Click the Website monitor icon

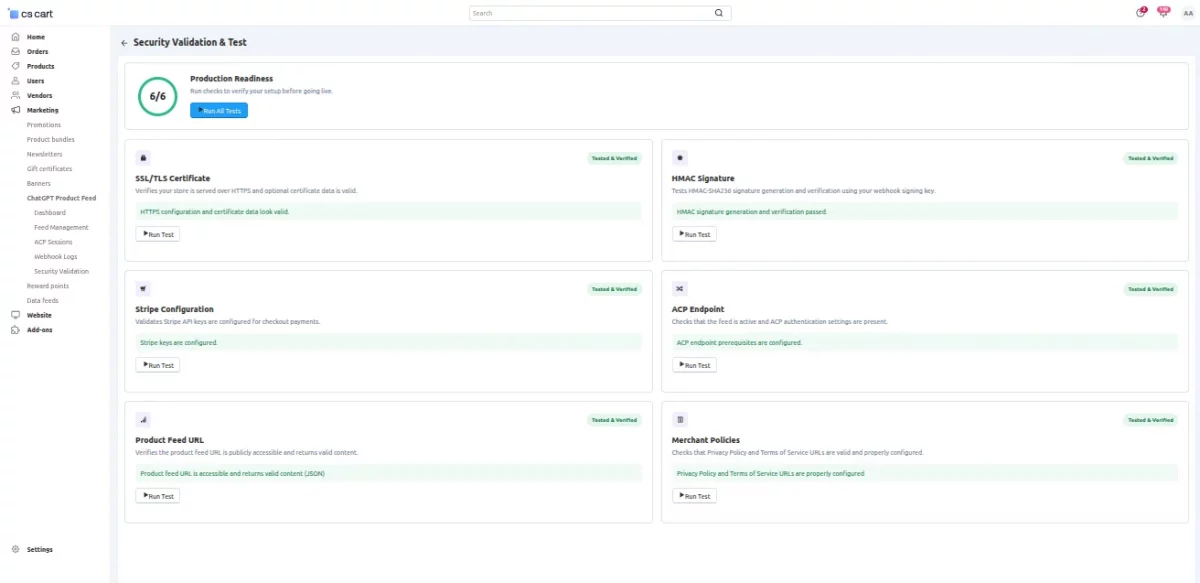[x=15, y=315]
